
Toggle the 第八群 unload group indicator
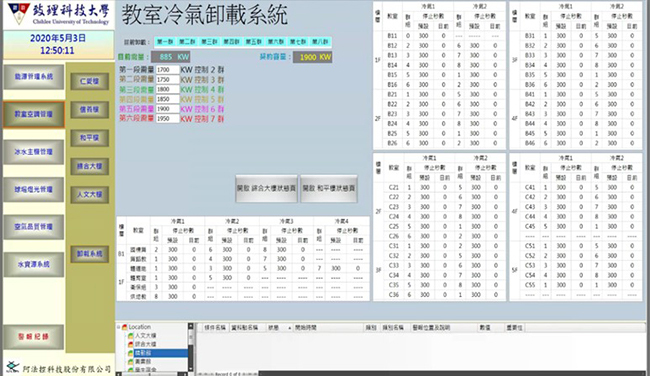coord(320,42)
